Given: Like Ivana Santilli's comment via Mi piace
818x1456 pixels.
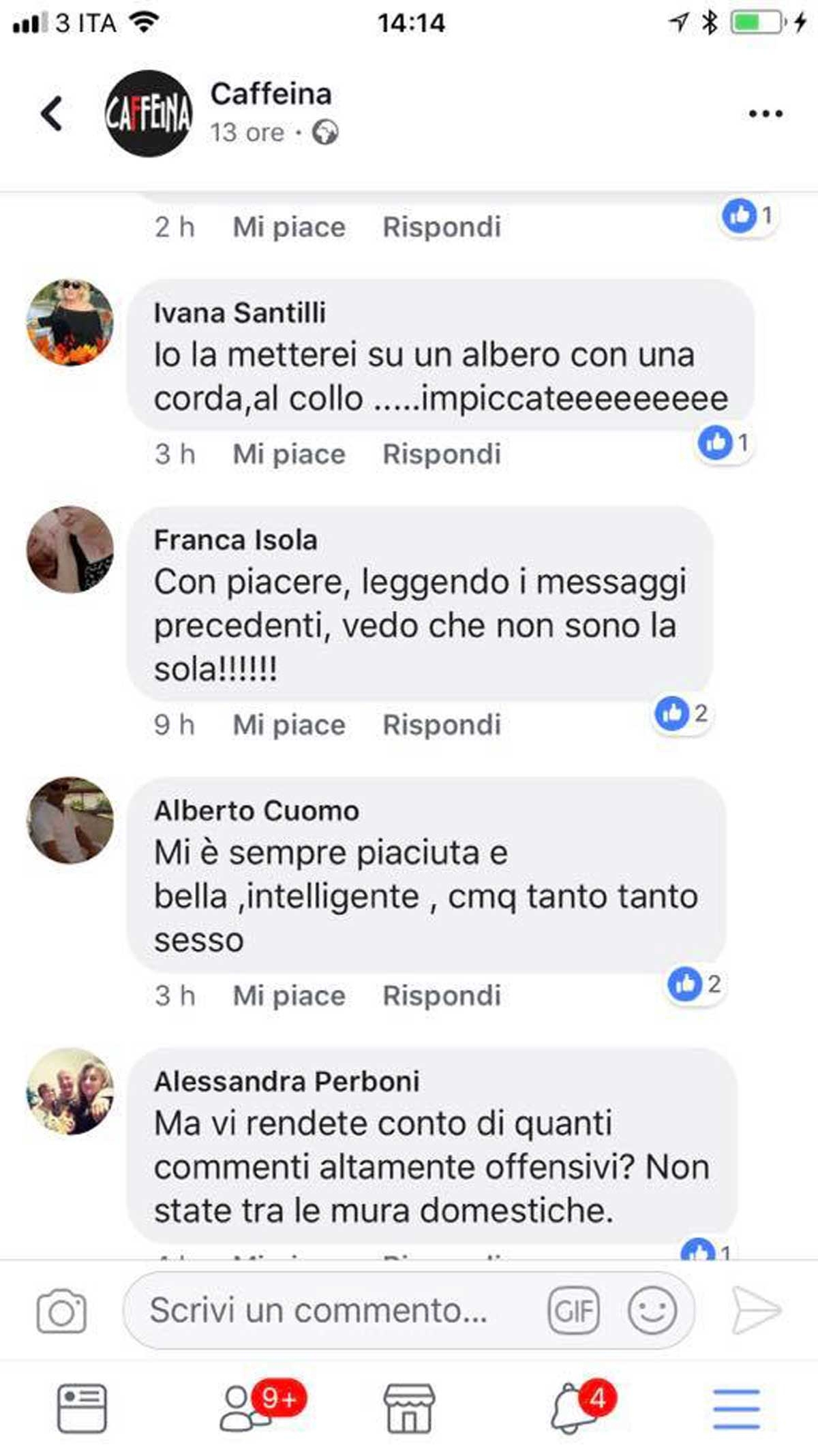Looking at the screenshot, I should point(289,454).
